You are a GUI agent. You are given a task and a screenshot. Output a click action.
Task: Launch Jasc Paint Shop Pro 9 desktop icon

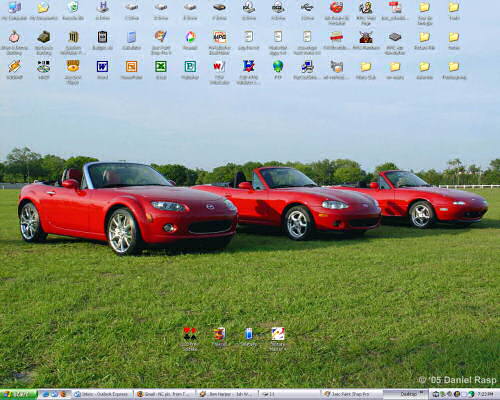[x=161, y=42]
